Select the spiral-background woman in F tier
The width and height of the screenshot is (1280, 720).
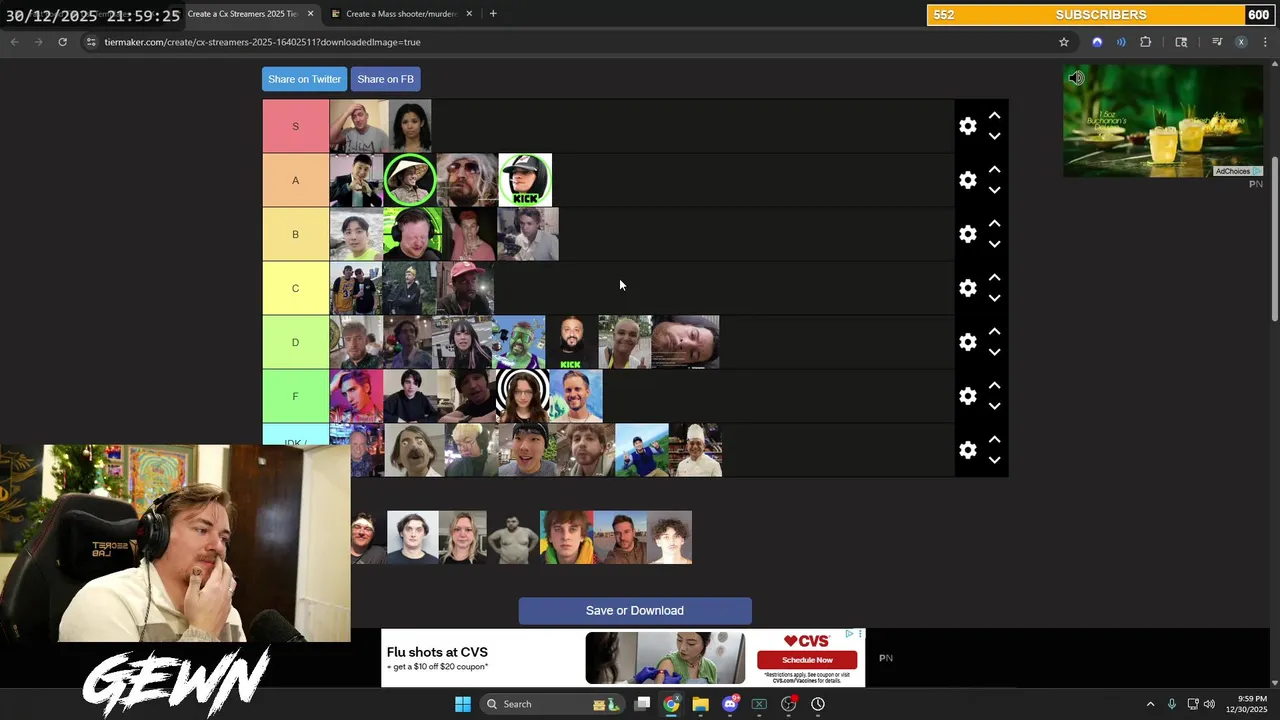coord(522,396)
